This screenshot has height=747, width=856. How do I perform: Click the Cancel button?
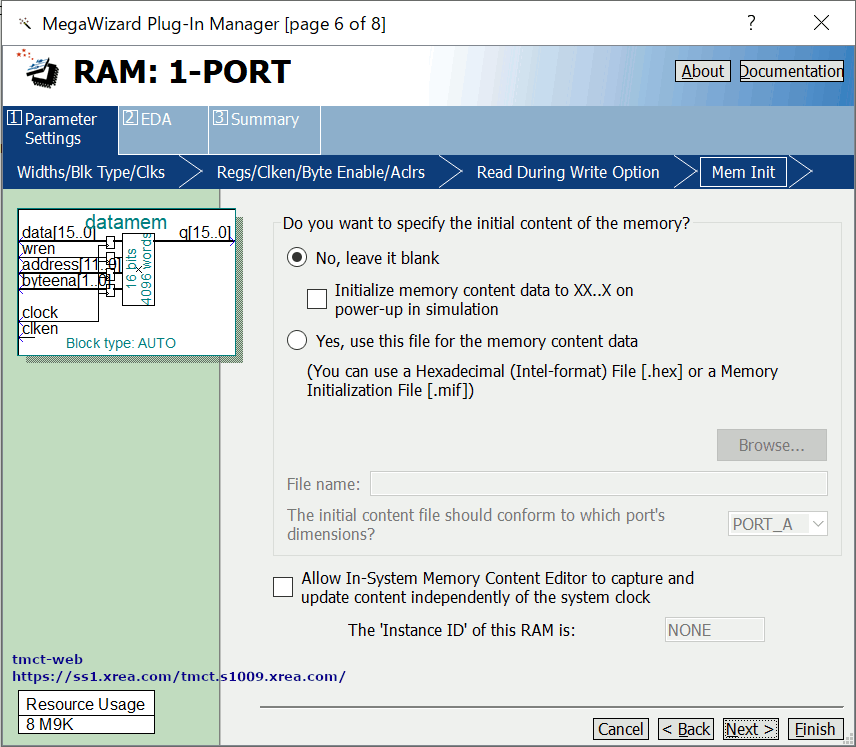[621, 729]
